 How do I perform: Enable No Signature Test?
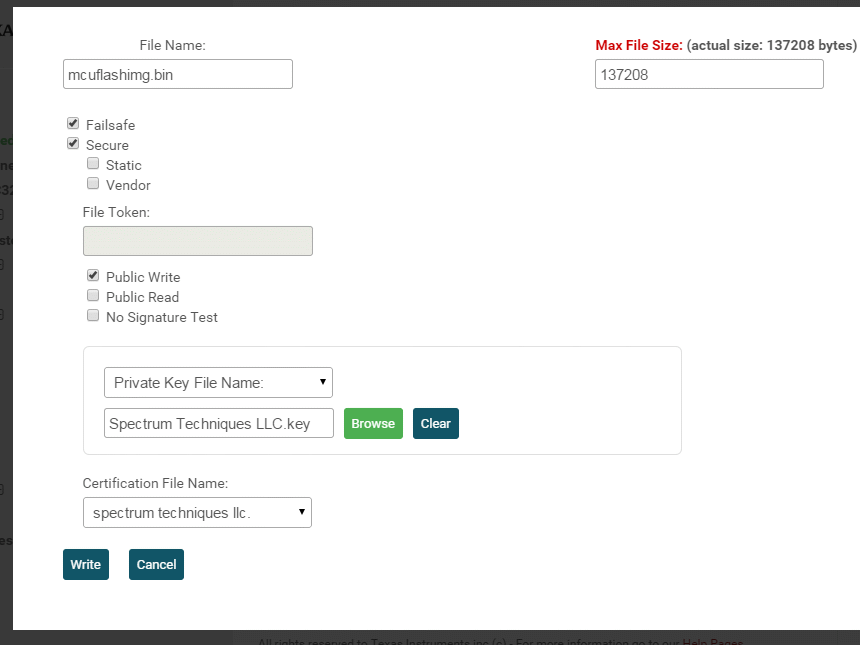coord(93,316)
